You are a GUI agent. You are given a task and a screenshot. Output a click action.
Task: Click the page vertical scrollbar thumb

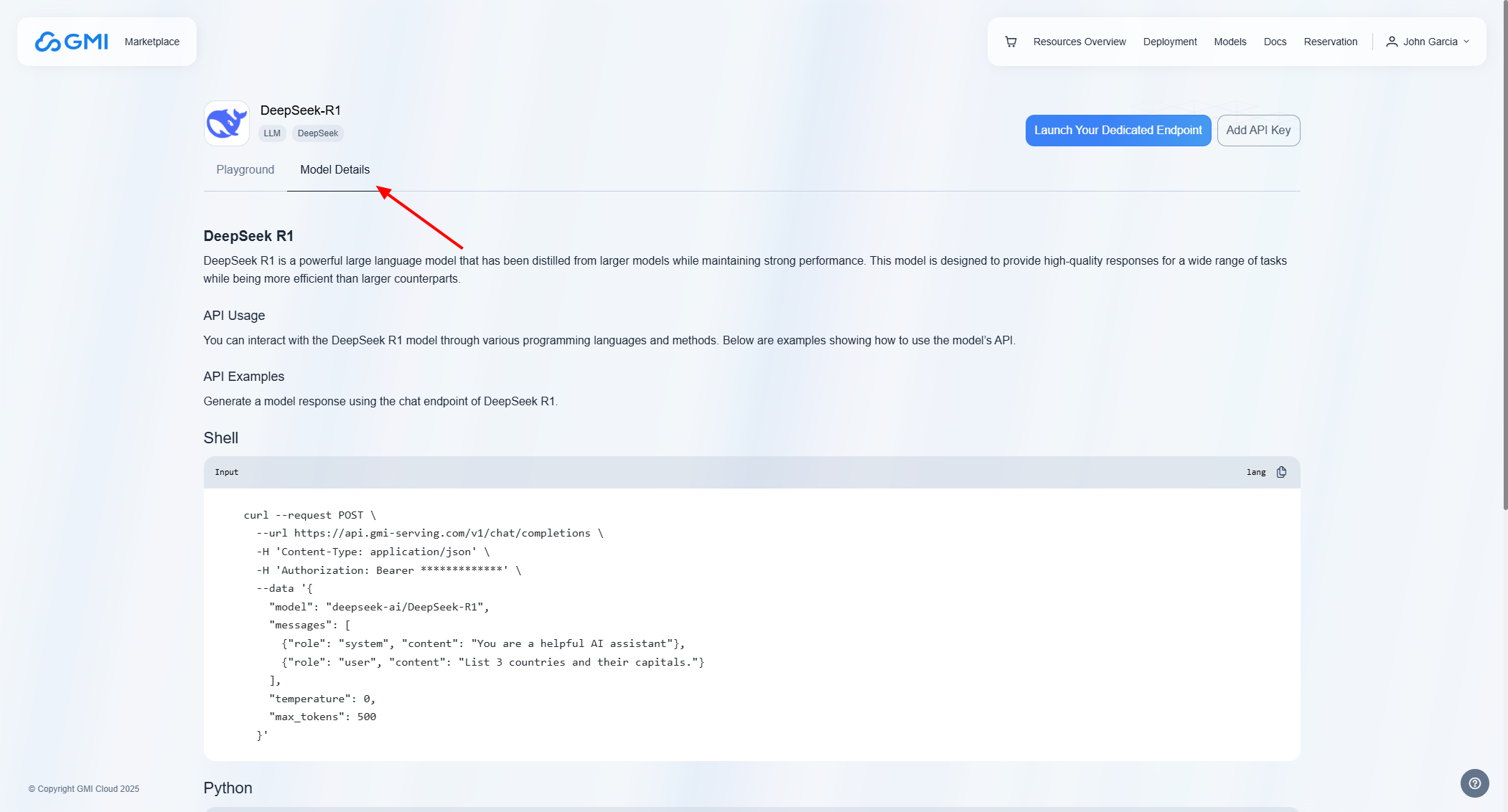pos(1505,255)
